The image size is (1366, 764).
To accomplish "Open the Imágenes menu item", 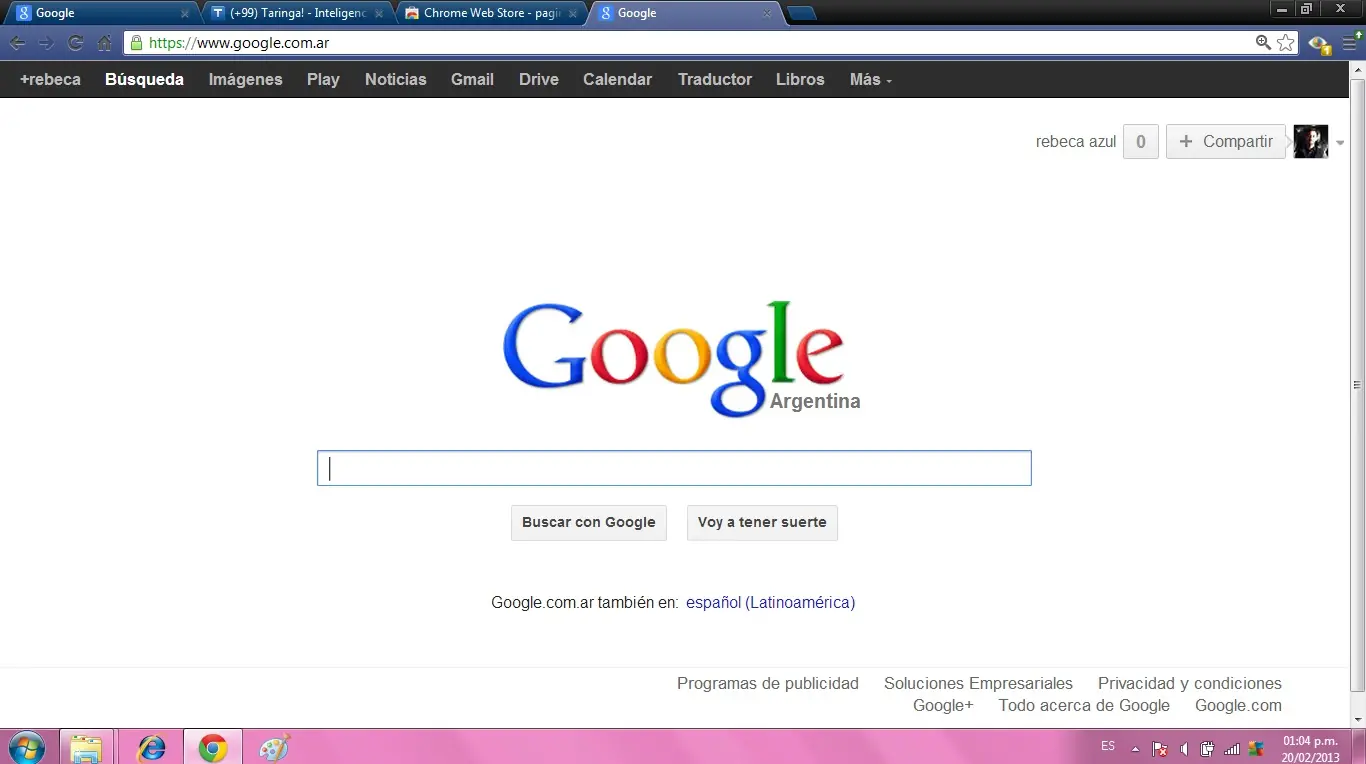I will pos(245,79).
